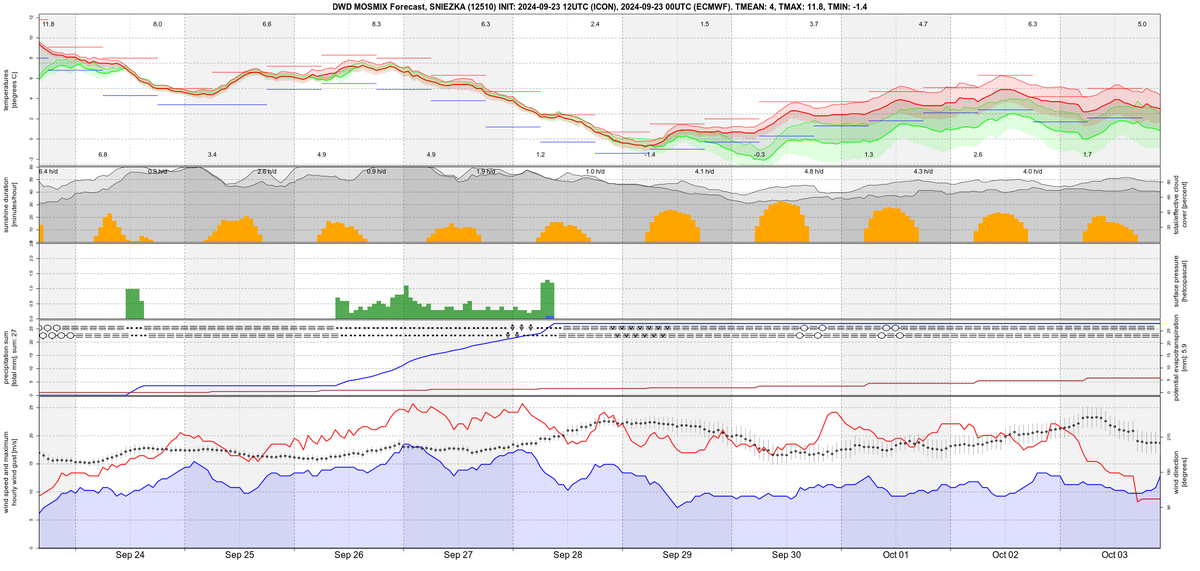
Task: Click the DWD MOSMIX Forecast chart title
Action: [600, 5]
